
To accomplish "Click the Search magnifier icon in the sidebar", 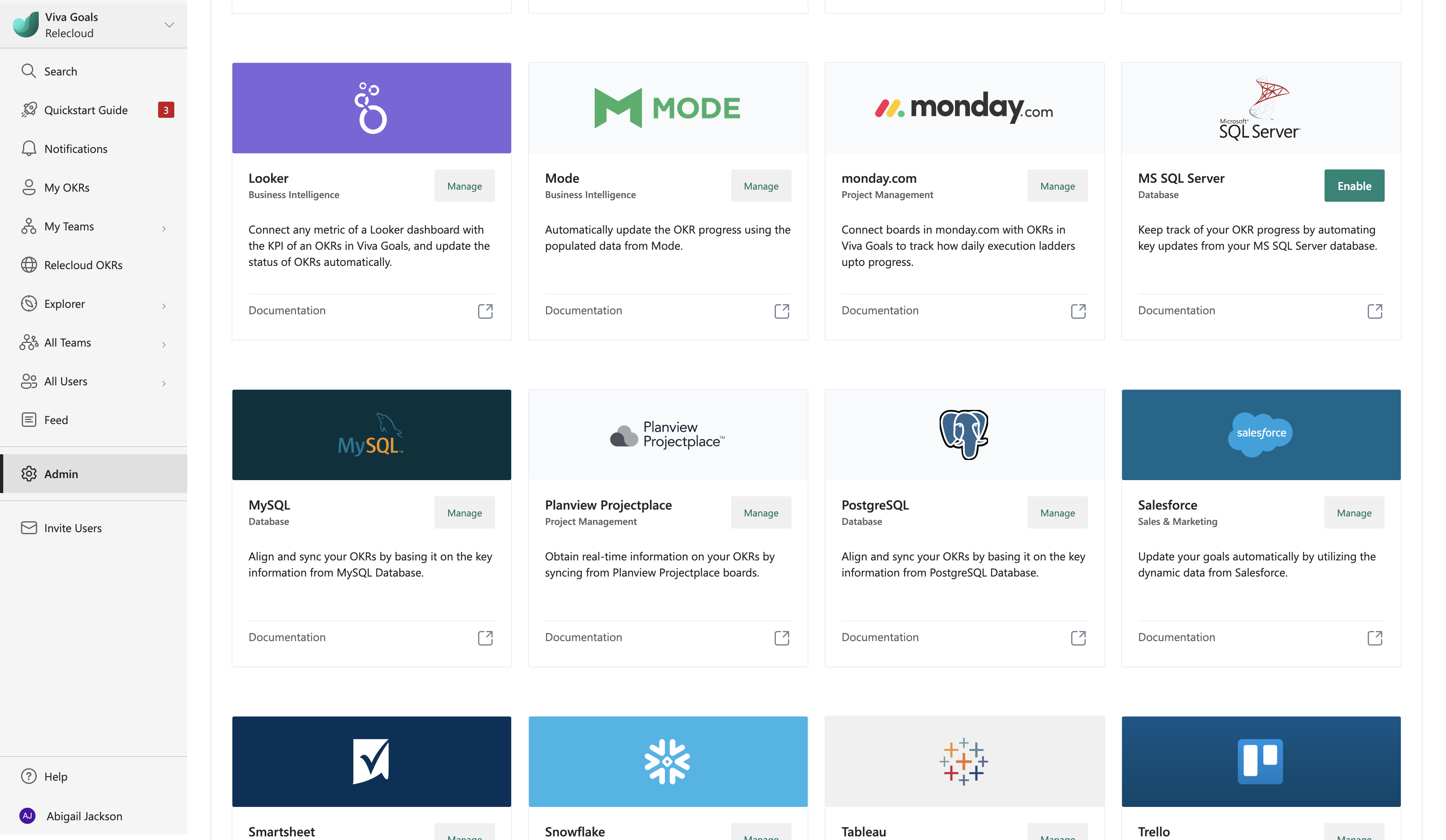I will pos(29,71).
